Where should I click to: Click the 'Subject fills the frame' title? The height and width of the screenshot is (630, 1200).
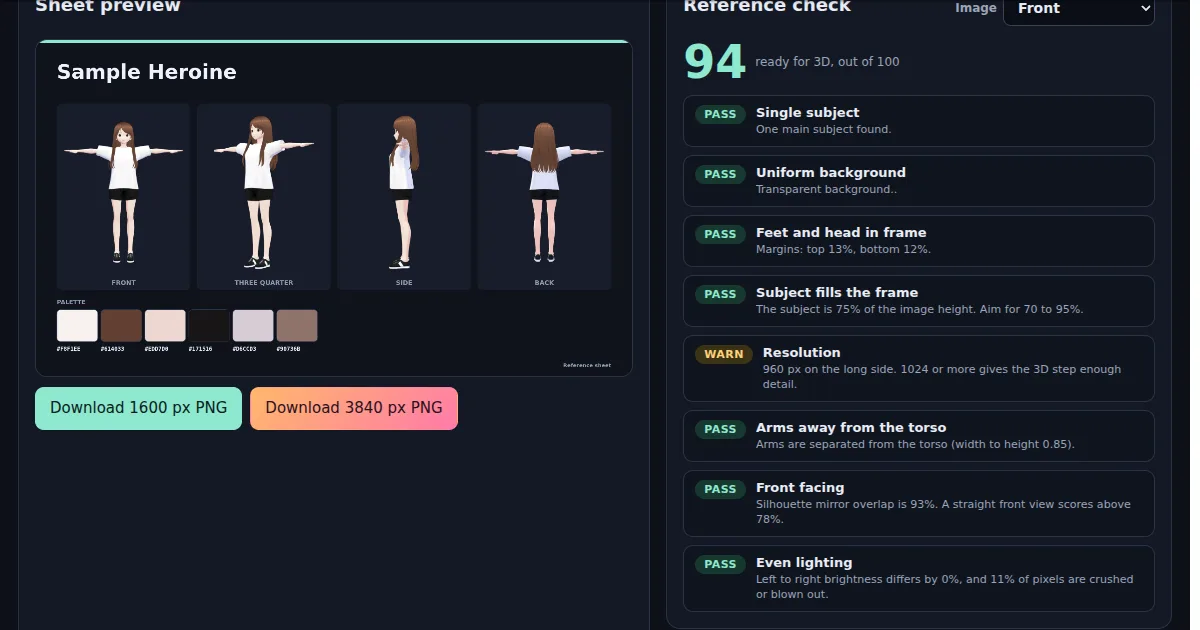(x=837, y=293)
